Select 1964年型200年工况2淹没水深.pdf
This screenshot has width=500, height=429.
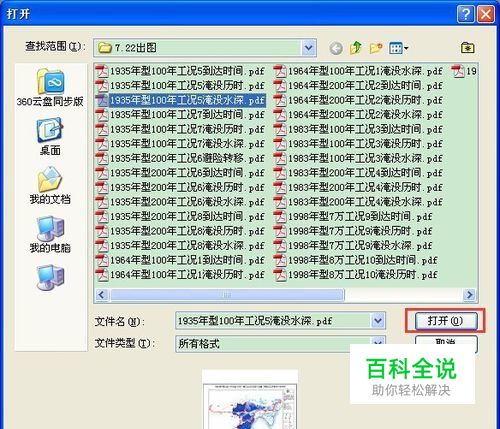tap(358, 115)
